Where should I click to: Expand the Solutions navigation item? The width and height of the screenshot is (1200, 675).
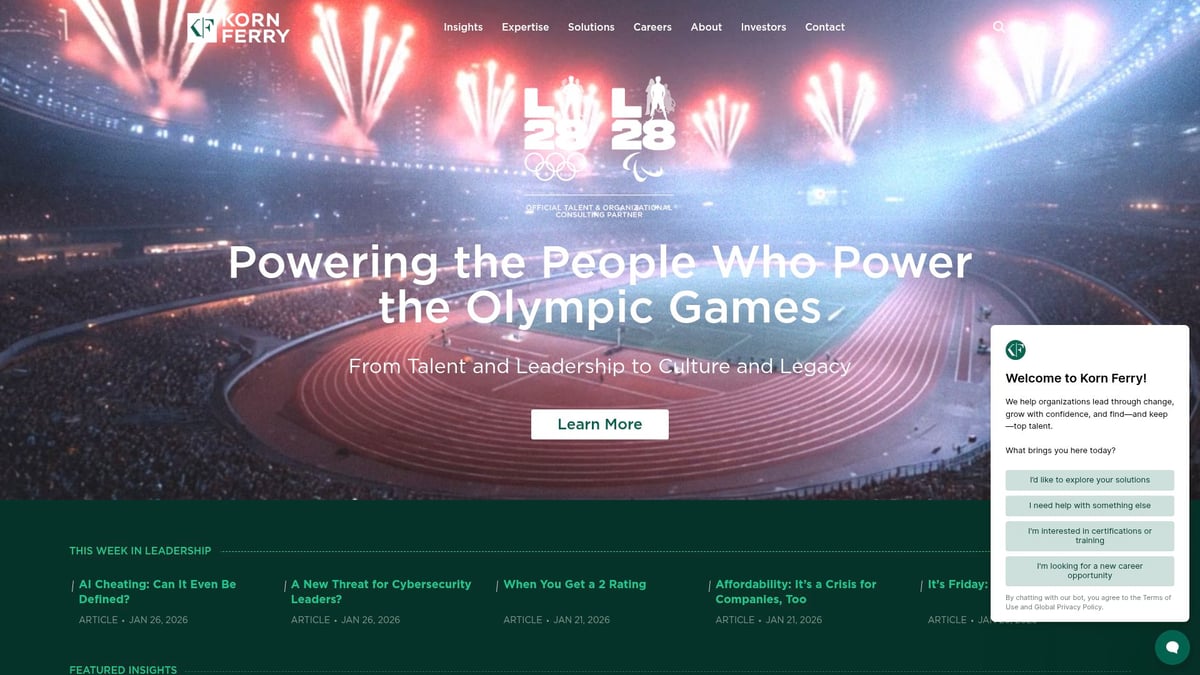tap(591, 27)
